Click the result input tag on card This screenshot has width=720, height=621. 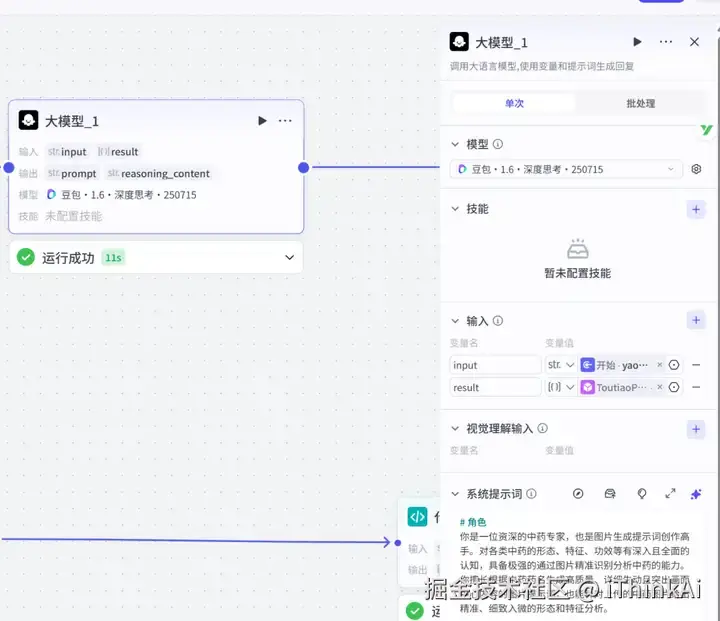[x=118, y=152]
